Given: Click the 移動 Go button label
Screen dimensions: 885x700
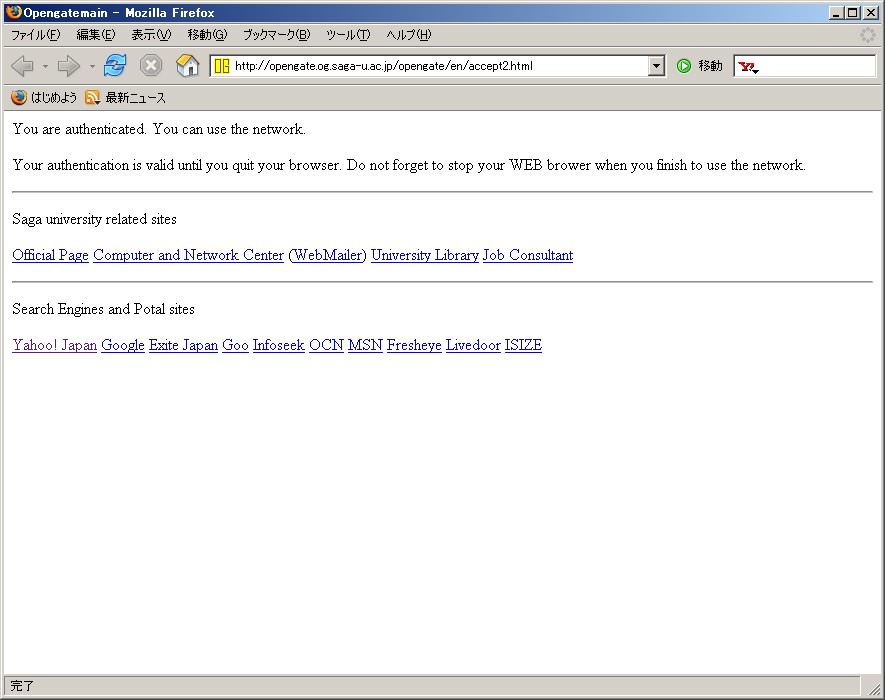Looking at the screenshot, I should 710,66.
